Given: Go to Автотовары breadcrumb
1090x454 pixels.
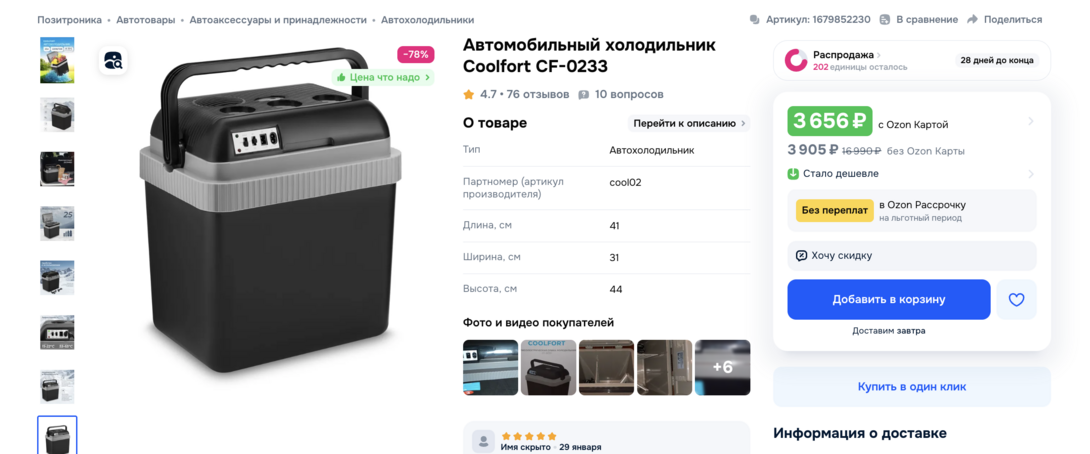Looking at the screenshot, I should pyautogui.click(x=146, y=19).
